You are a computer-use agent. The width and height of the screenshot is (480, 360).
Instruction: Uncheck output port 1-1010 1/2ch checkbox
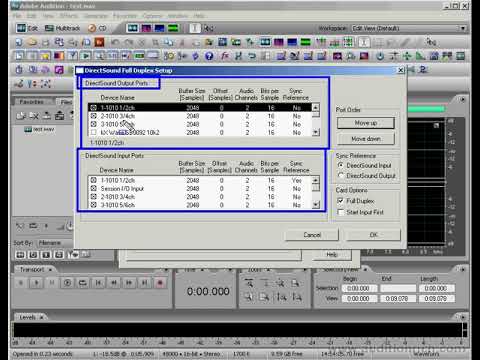point(94,108)
